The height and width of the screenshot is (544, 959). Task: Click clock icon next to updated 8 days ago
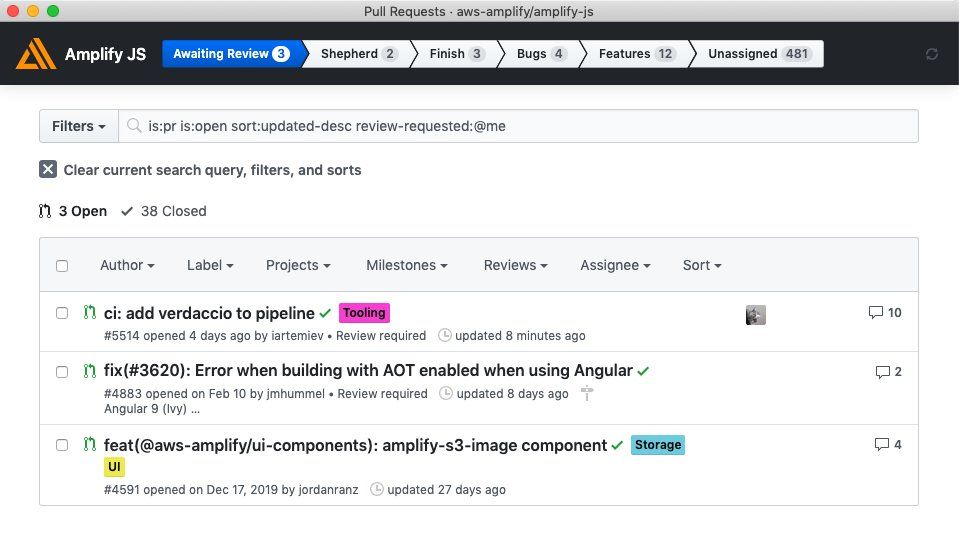tap(446, 393)
